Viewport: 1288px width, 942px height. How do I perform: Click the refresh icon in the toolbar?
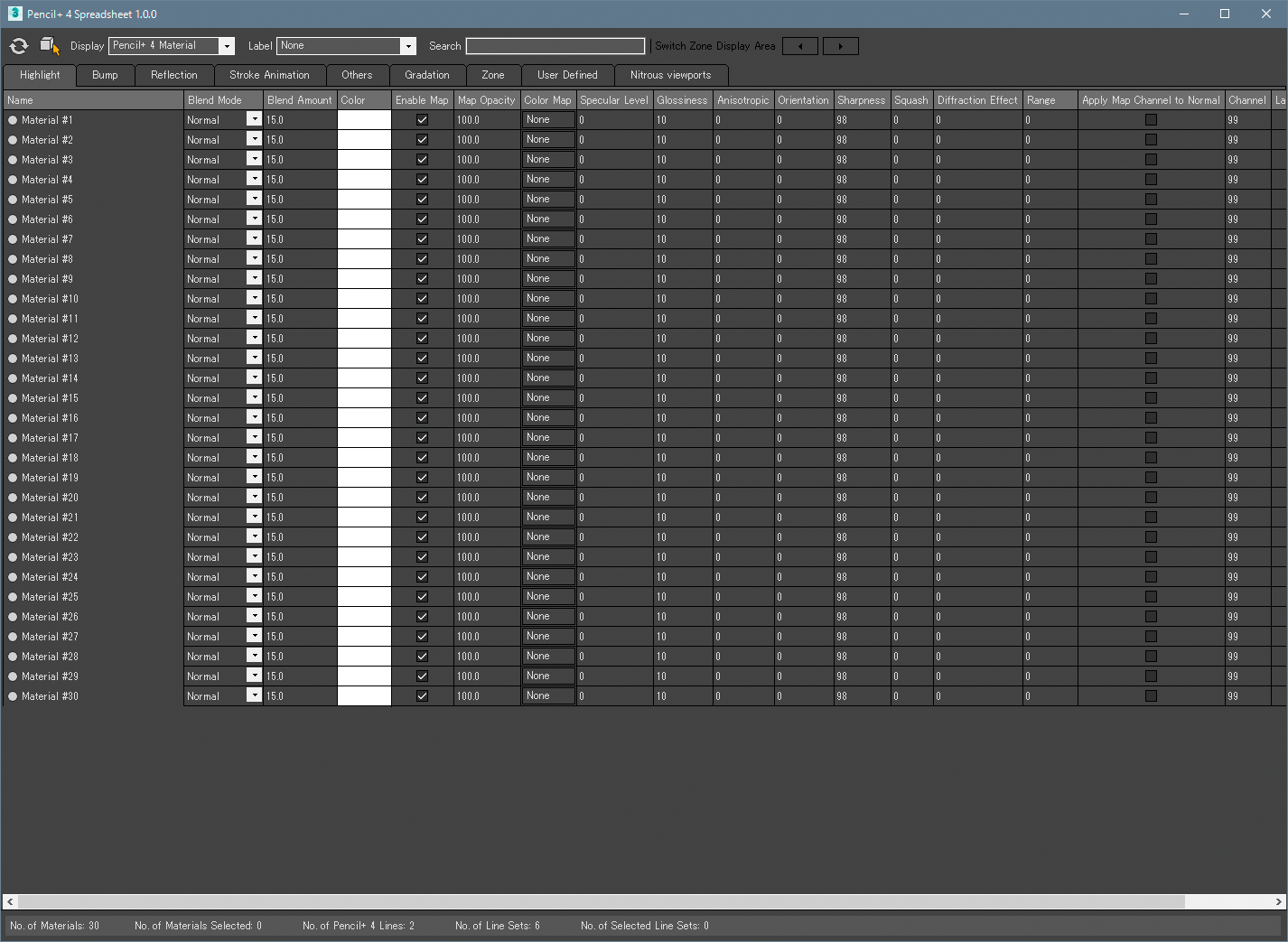(18, 46)
